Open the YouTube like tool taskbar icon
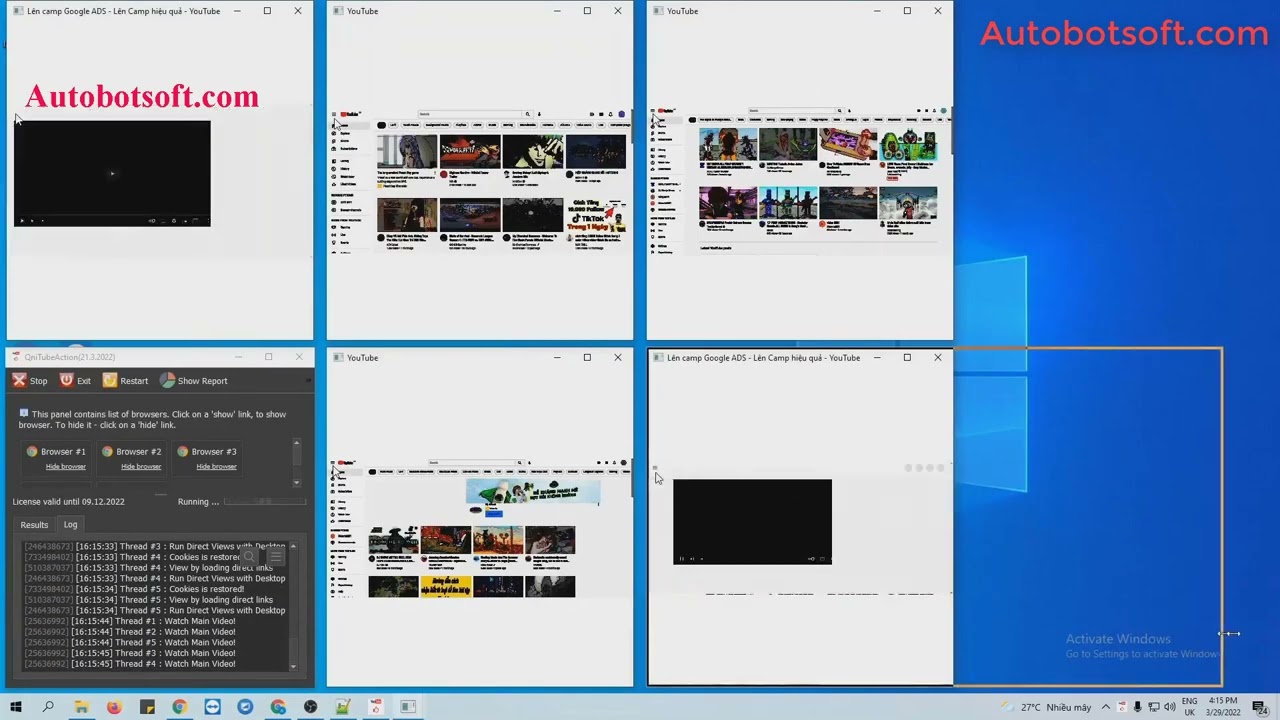Viewport: 1280px width, 720px height. coord(376,707)
